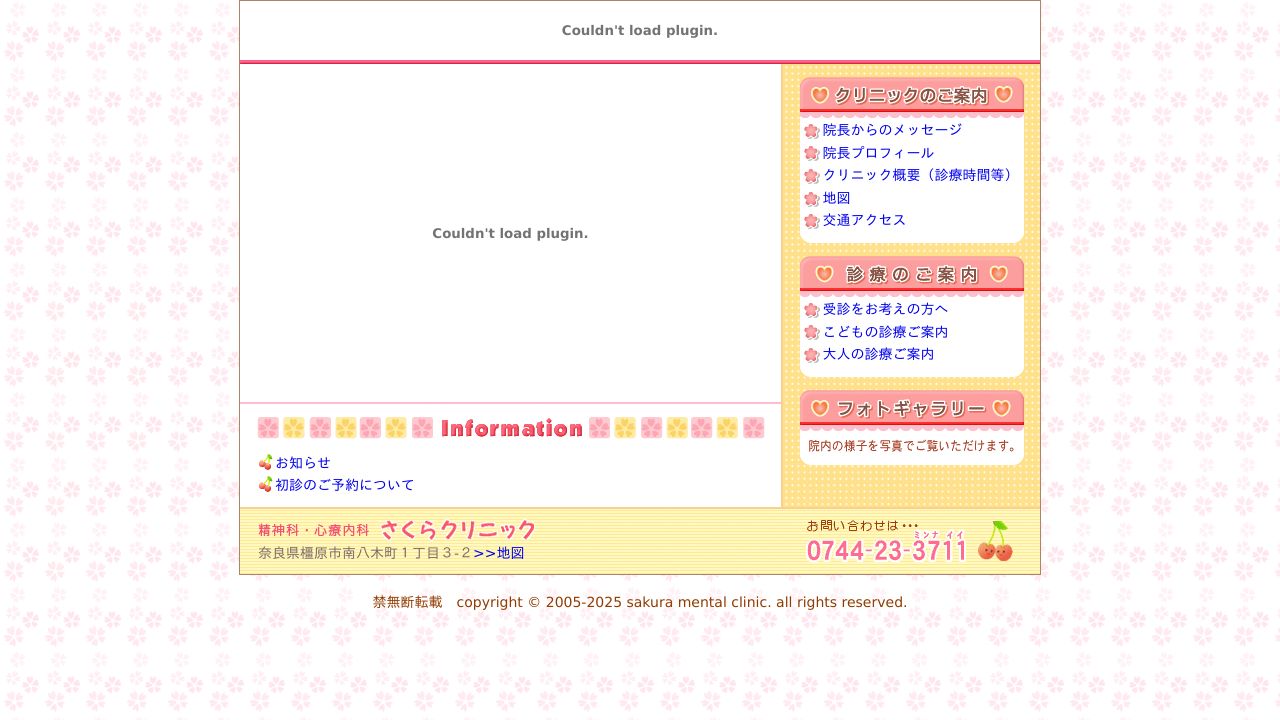Viewport: 1280px width, 720px height.
Task: Open the 地図 link in the sidebar
Action: point(837,198)
